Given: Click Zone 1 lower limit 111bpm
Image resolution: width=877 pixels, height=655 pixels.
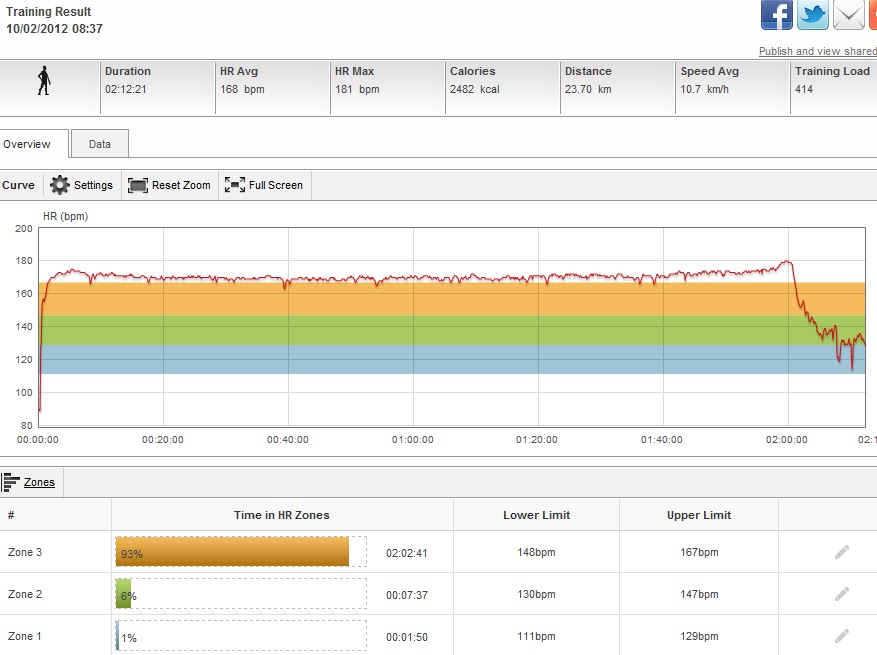Looking at the screenshot, I should coord(536,636).
